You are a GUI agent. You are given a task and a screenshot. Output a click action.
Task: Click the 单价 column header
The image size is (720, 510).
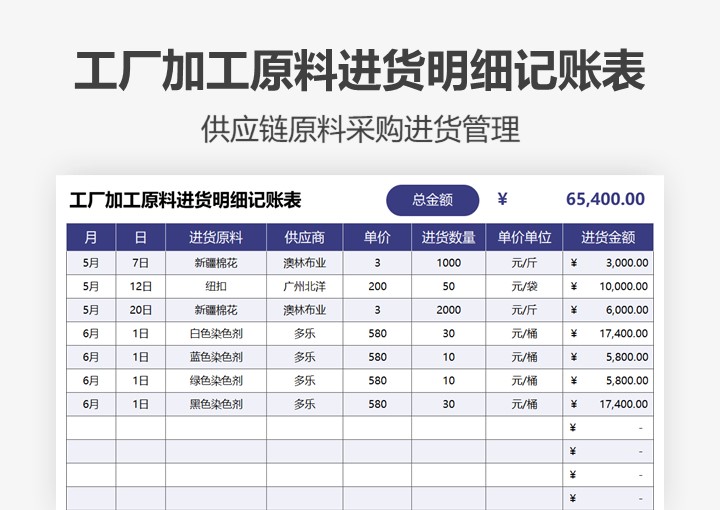click(377, 237)
